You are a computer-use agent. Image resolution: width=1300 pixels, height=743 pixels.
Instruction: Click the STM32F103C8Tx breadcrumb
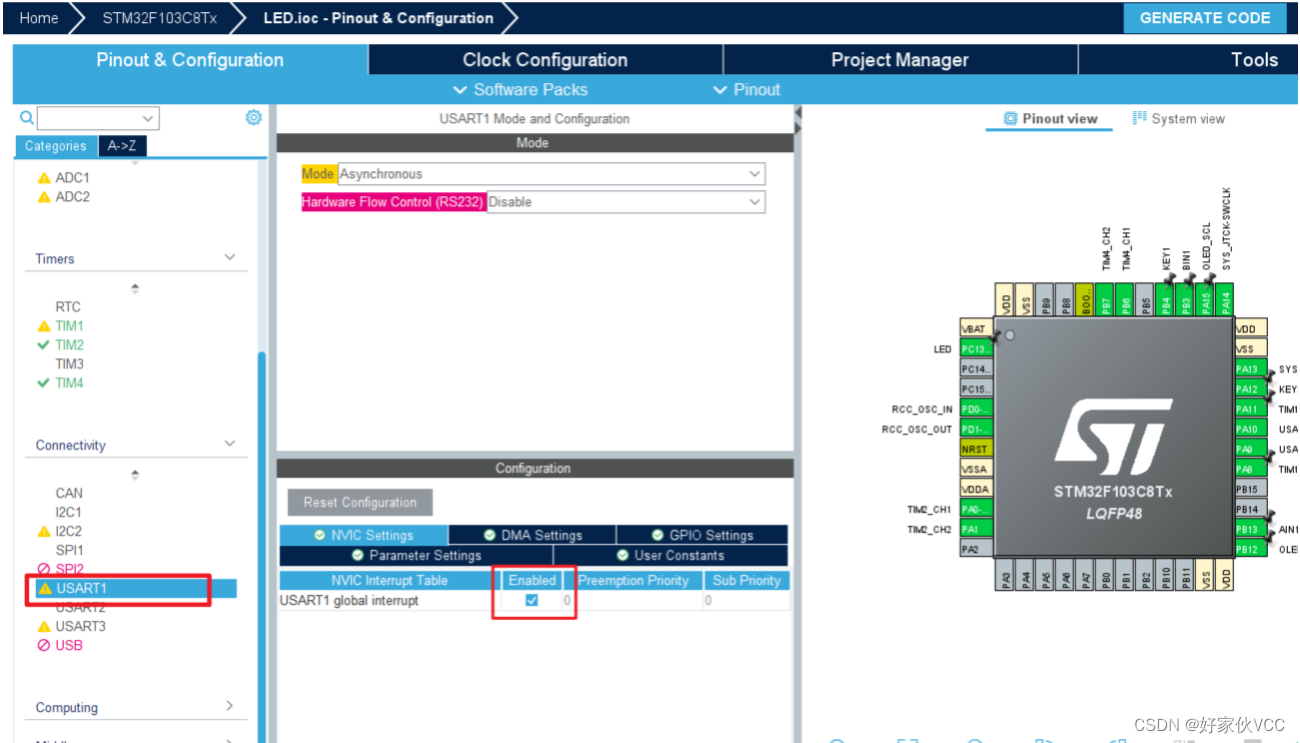[159, 18]
